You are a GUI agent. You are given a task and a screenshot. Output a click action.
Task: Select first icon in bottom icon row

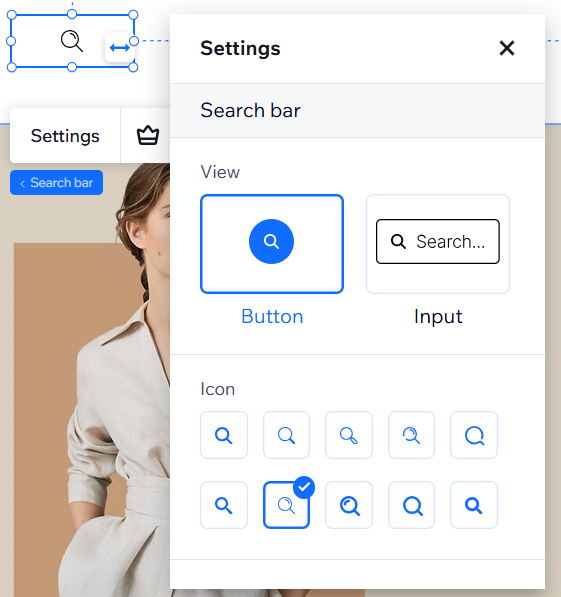pyautogui.click(x=224, y=505)
